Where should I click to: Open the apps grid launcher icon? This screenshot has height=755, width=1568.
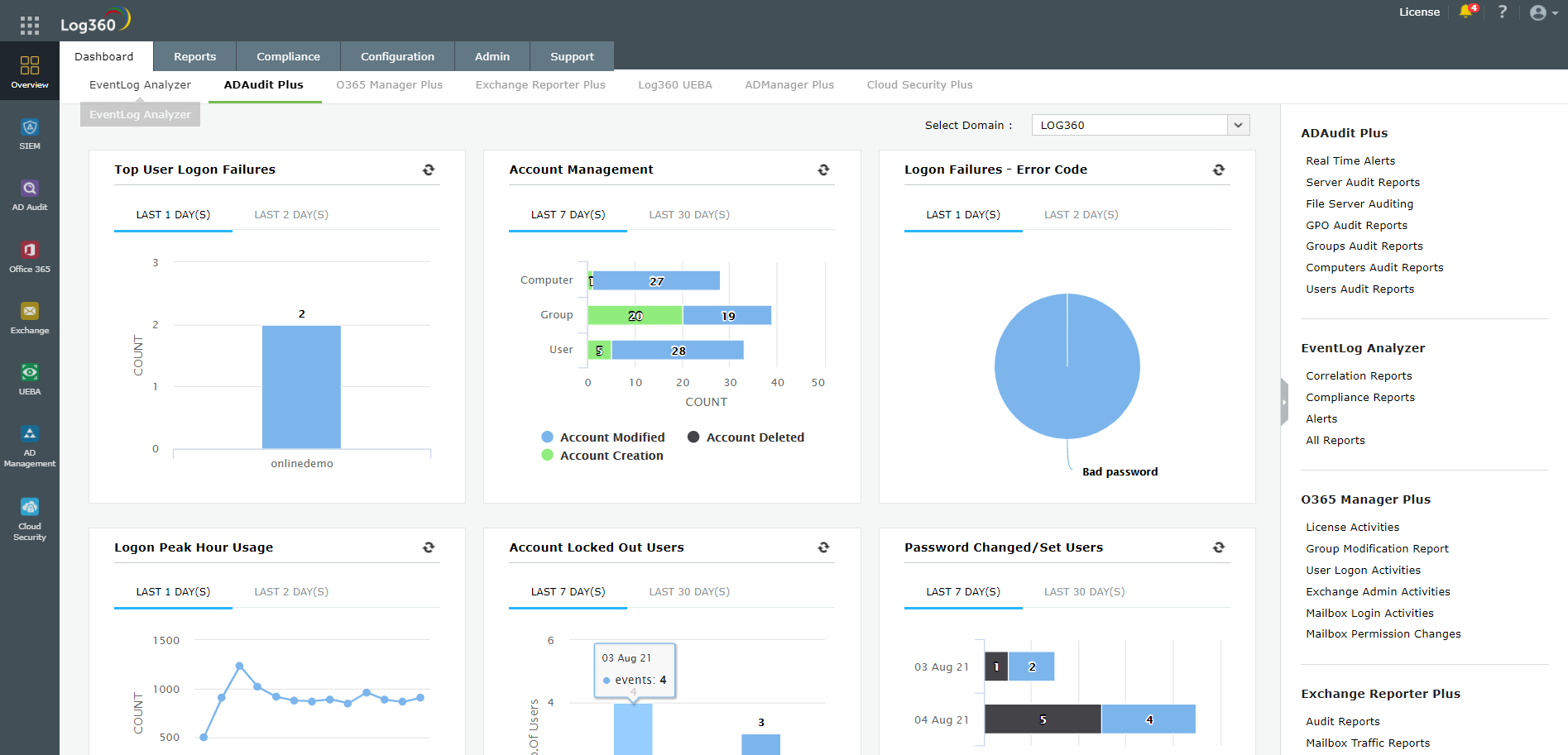point(30,26)
